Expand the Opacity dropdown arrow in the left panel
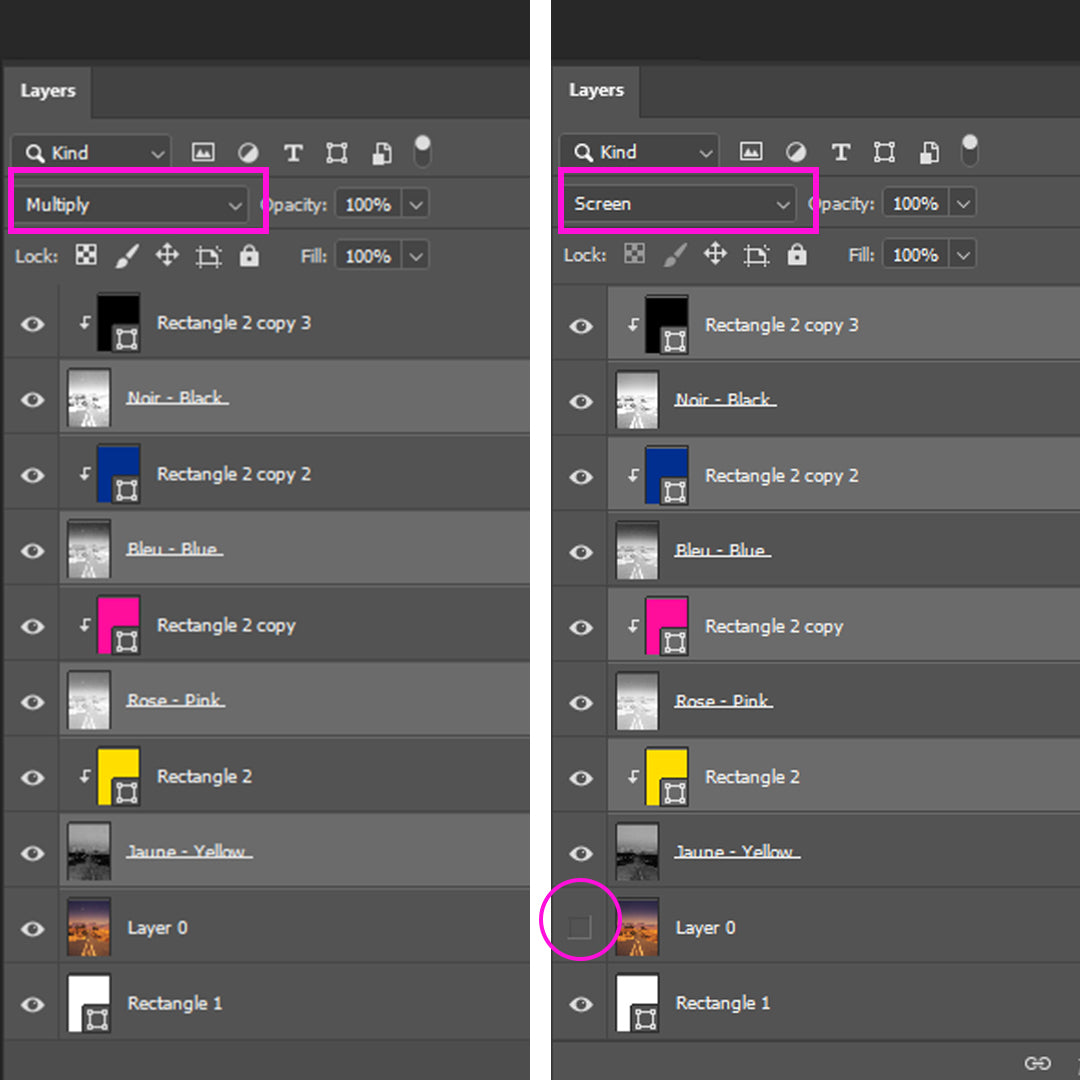 [x=416, y=205]
